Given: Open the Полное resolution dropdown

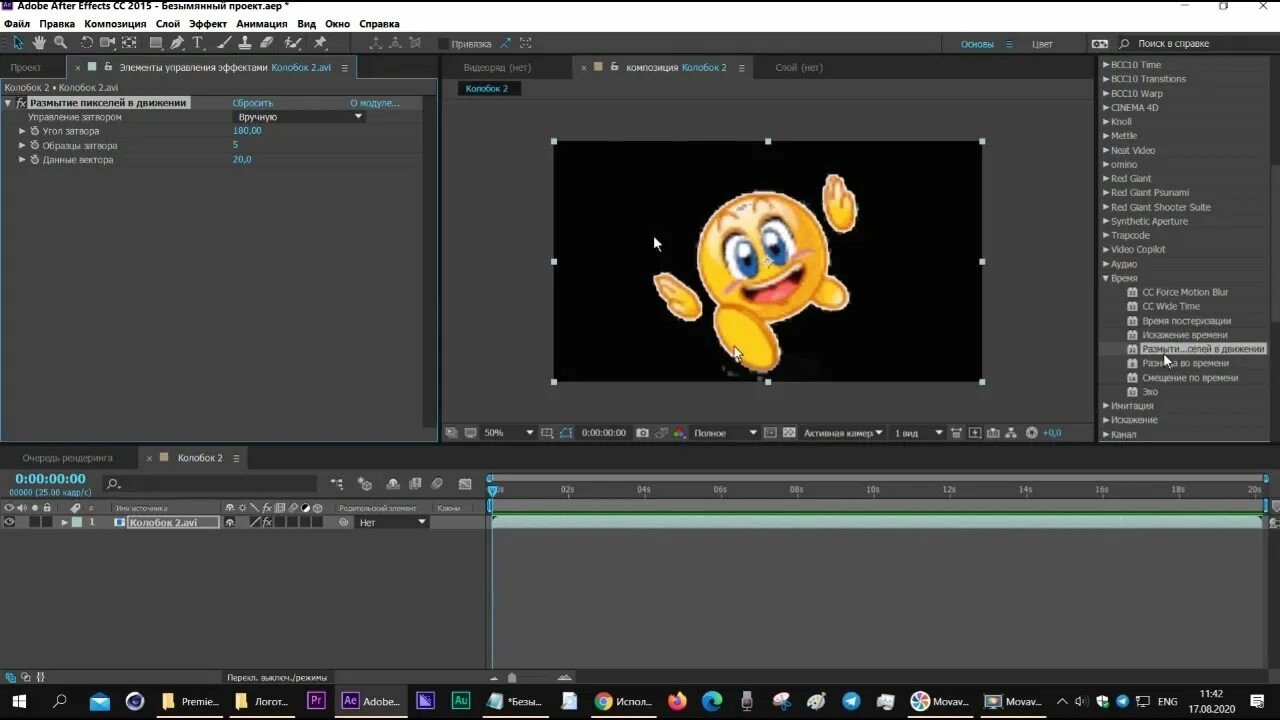Looking at the screenshot, I should [x=724, y=433].
